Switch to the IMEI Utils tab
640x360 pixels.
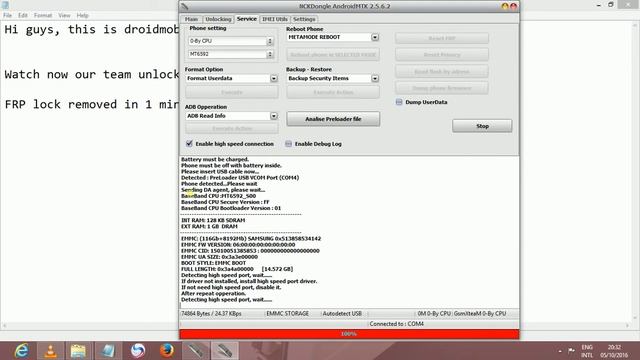click(x=275, y=19)
